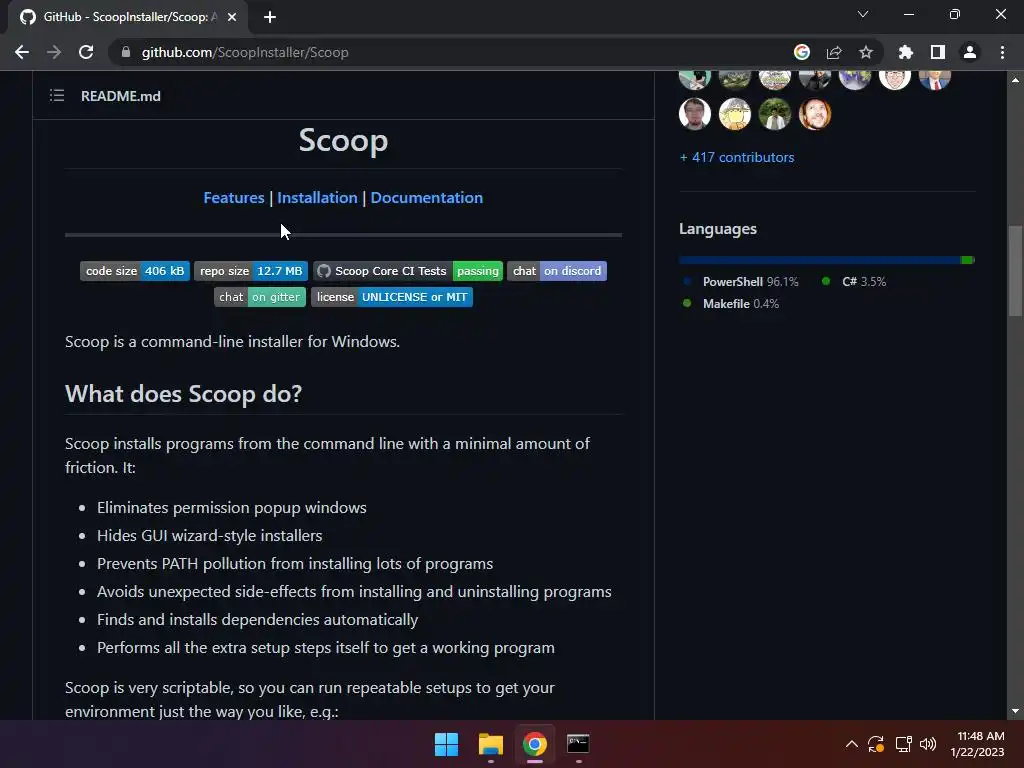Open a new browser tab
Screen dimensions: 1024x768
tap(270, 17)
